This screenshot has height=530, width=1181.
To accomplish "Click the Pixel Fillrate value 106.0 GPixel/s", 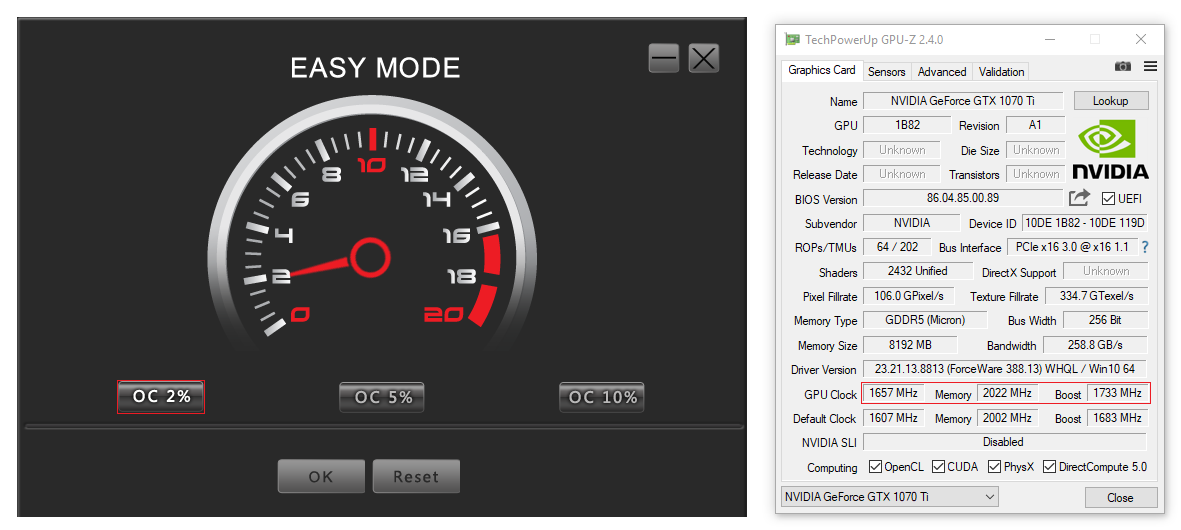I will tap(910, 296).
